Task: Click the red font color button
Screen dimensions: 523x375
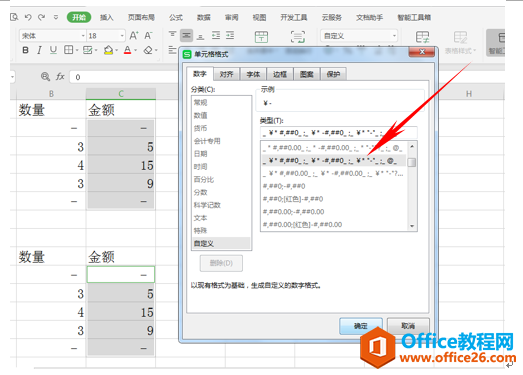Action: (127, 50)
